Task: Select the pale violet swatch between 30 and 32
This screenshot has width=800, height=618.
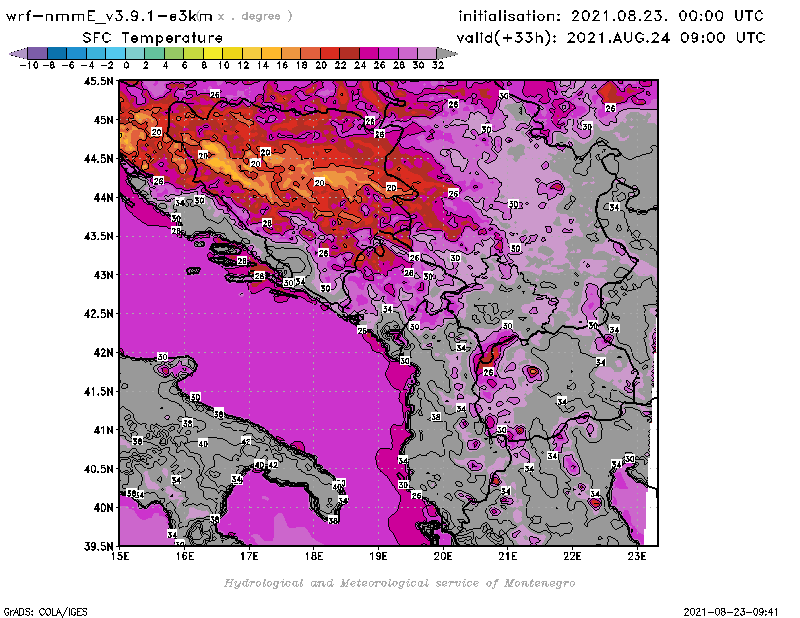Action: tap(428, 53)
